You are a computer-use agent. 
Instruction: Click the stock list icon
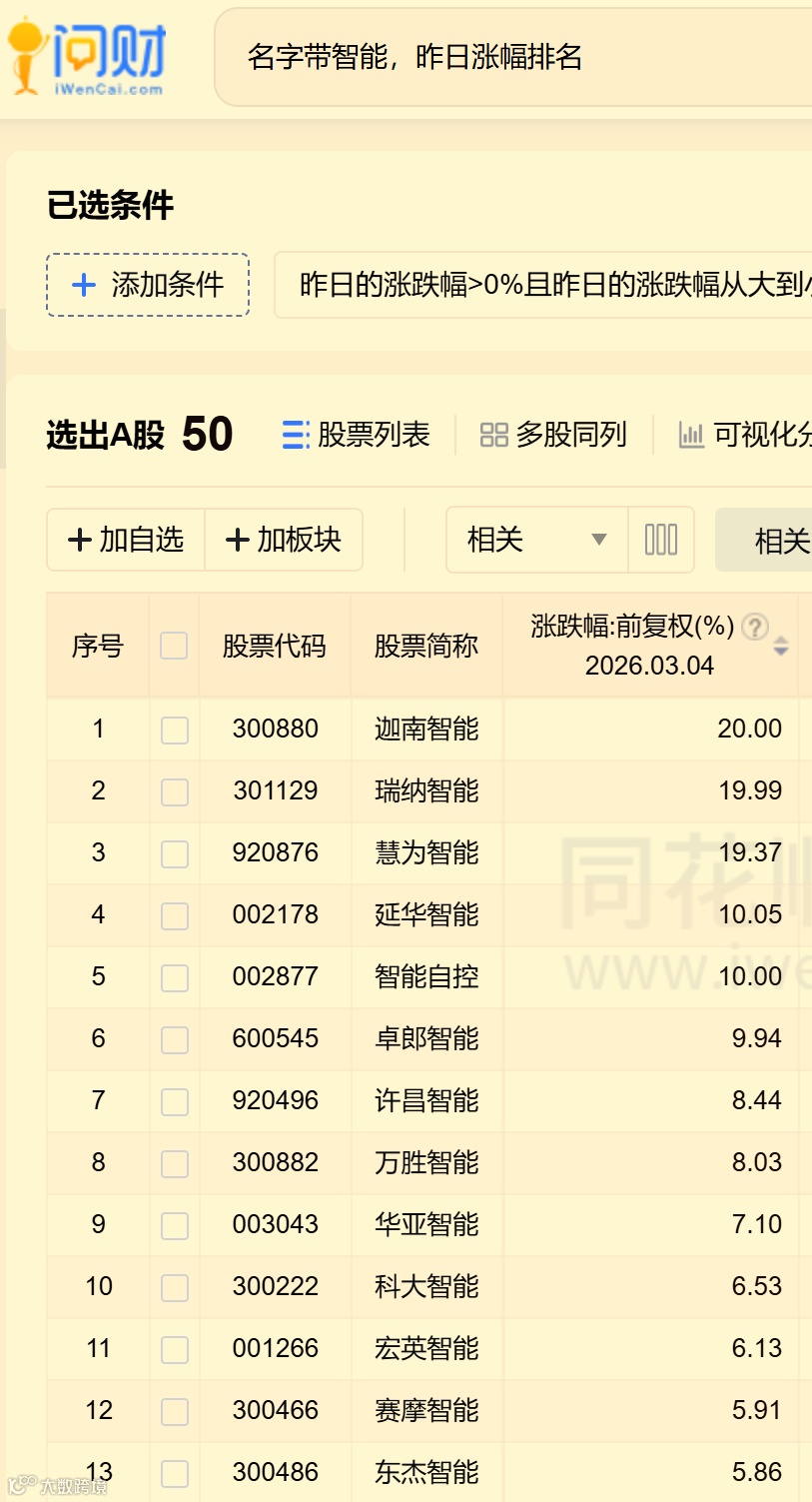click(296, 435)
